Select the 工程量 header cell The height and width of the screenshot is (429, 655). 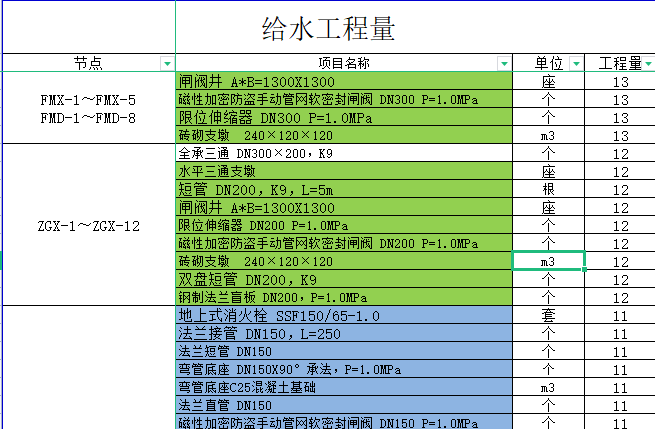tap(620, 63)
